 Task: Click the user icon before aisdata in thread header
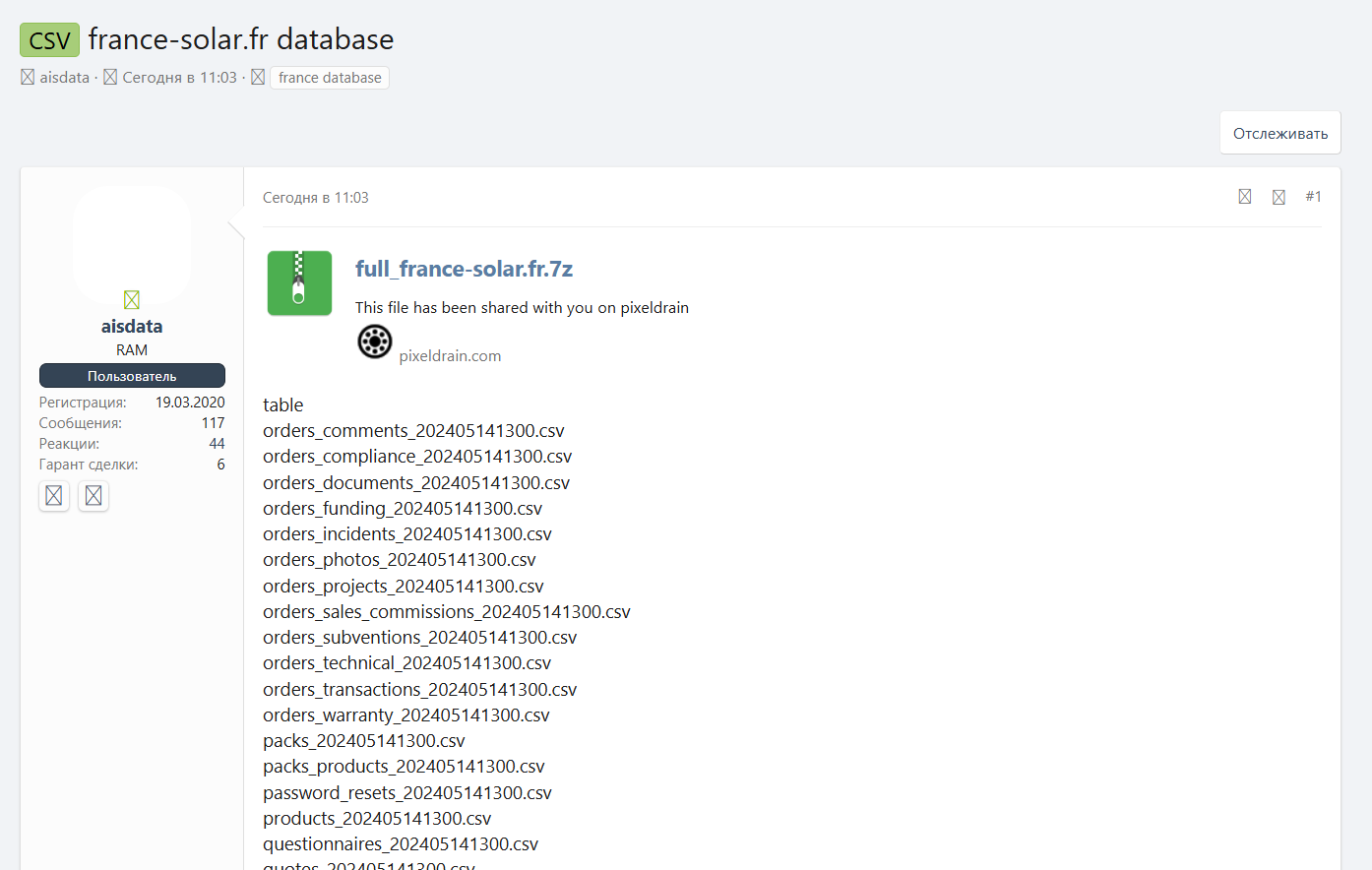[x=28, y=77]
